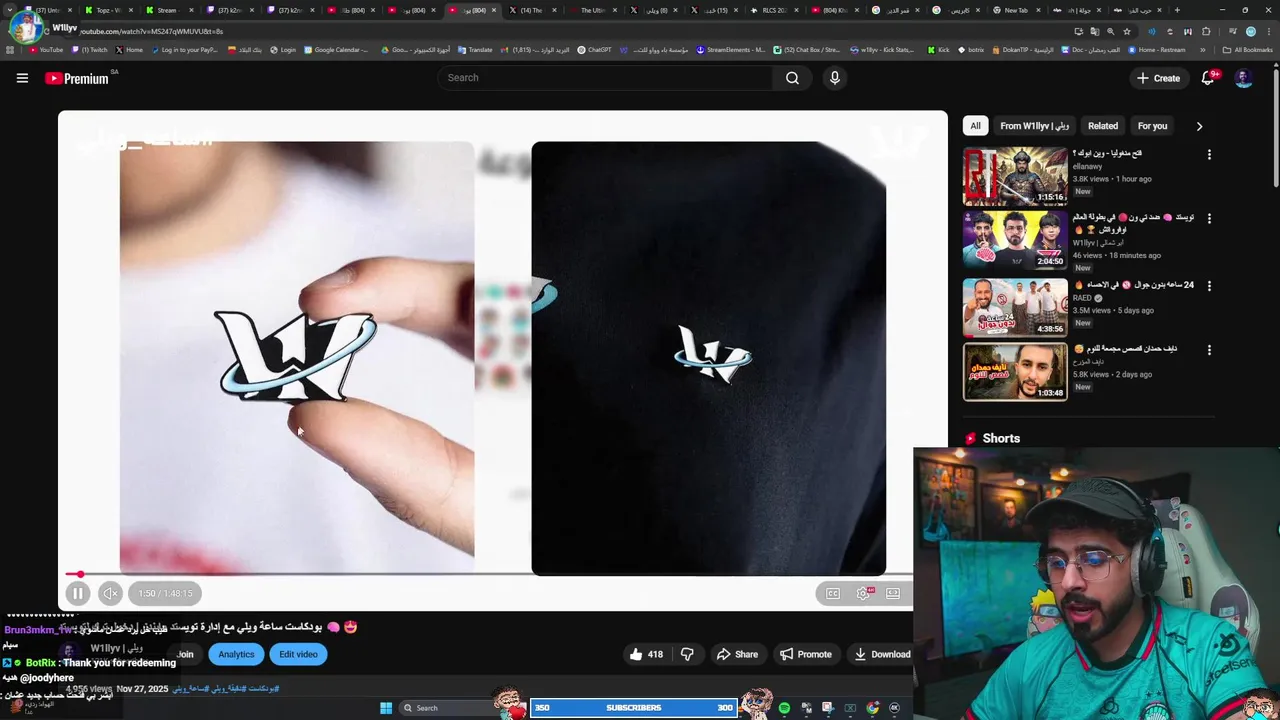Pause the video playback
Viewport: 1280px width, 720px height.
click(77, 593)
